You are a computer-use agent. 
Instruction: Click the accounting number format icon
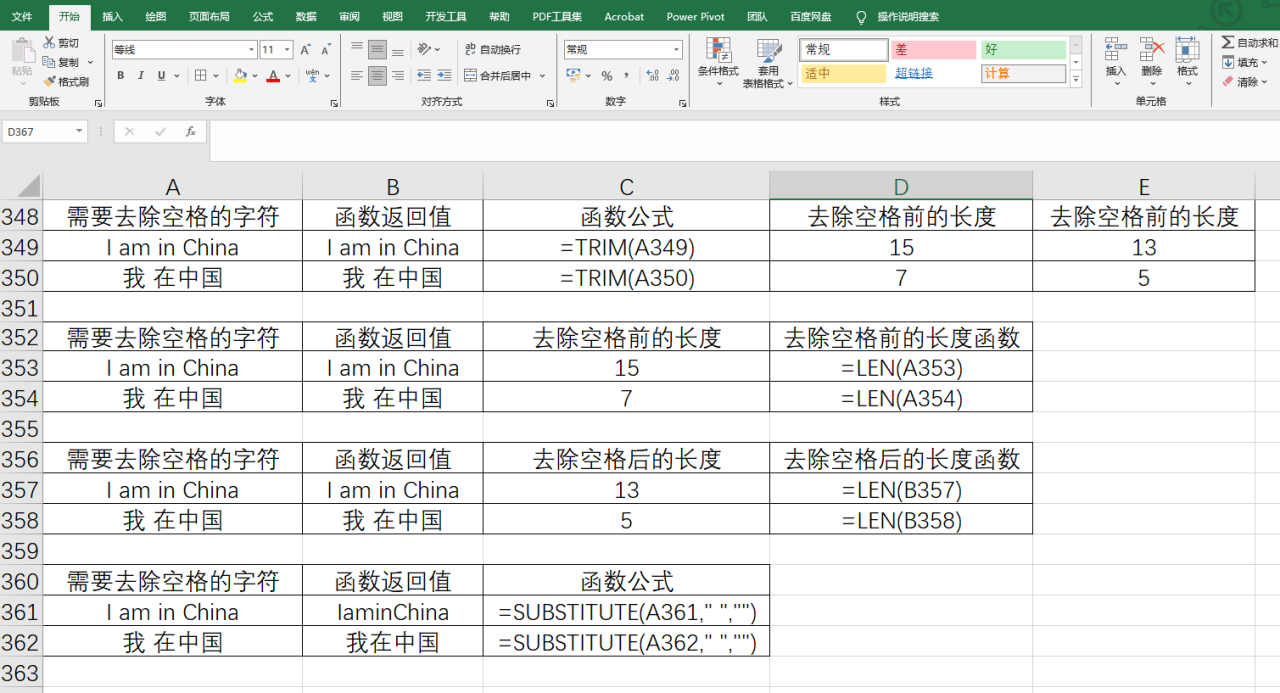[573, 75]
